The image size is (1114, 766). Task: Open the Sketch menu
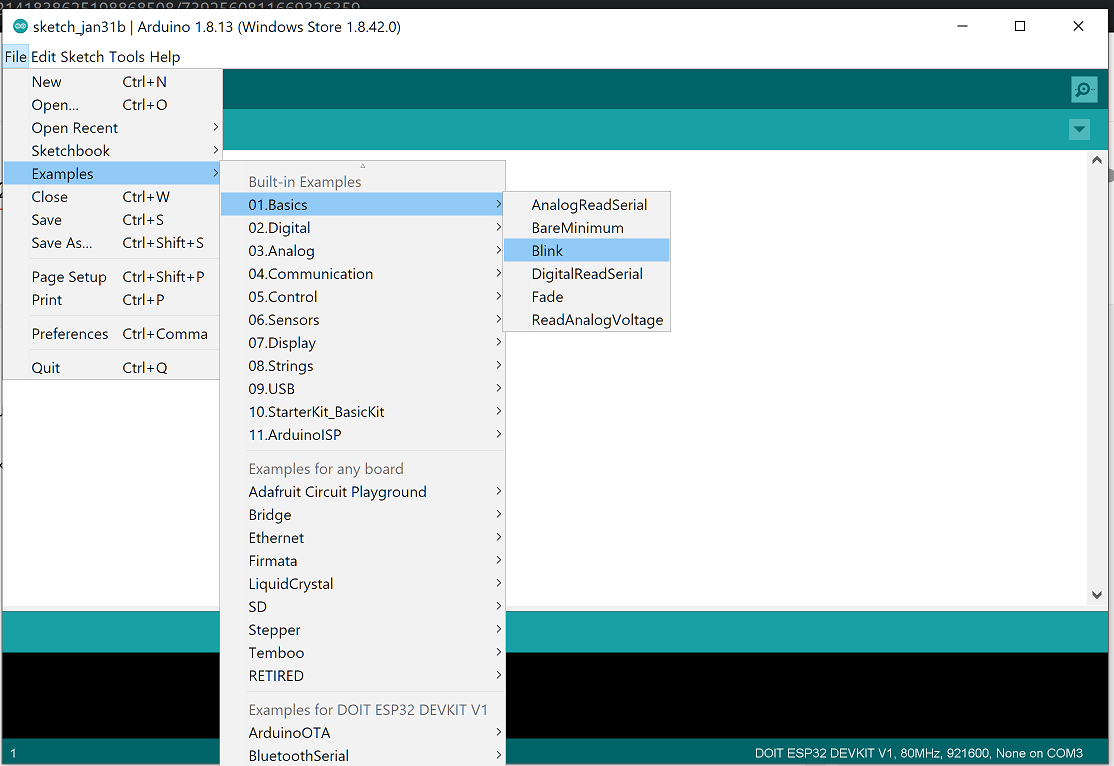(x=82, y=57)
